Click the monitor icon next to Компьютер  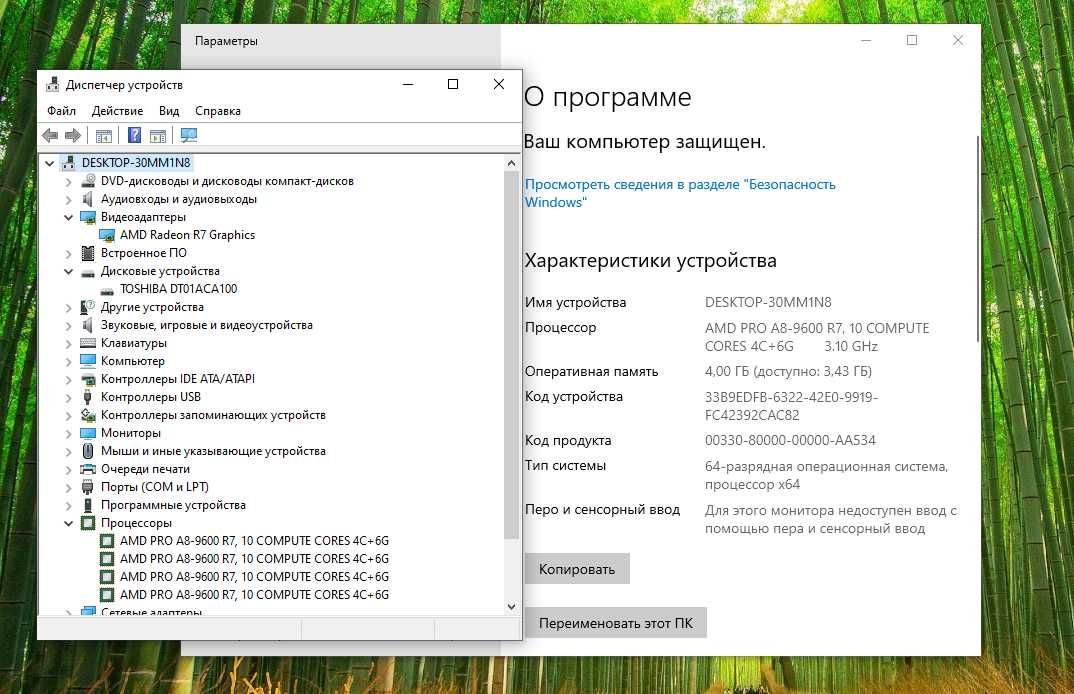pos(88,360)
